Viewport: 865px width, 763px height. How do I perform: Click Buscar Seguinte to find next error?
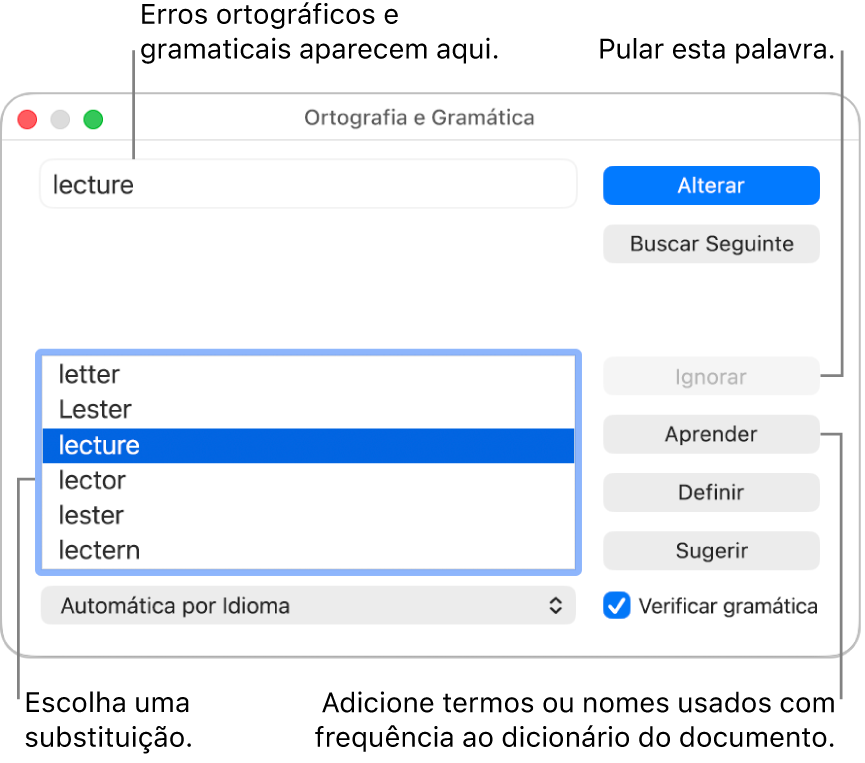(711, 244)
